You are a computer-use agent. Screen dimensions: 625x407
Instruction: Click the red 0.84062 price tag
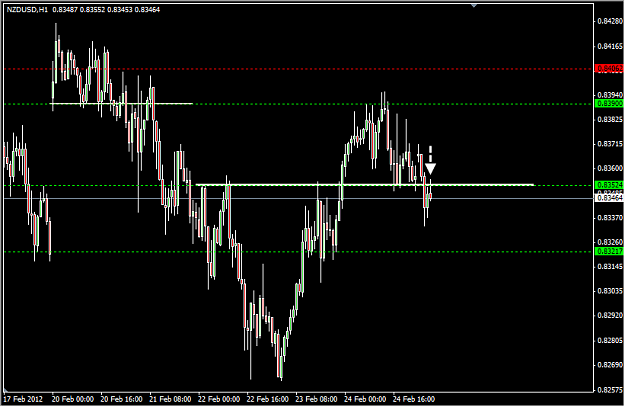[609, 69]
